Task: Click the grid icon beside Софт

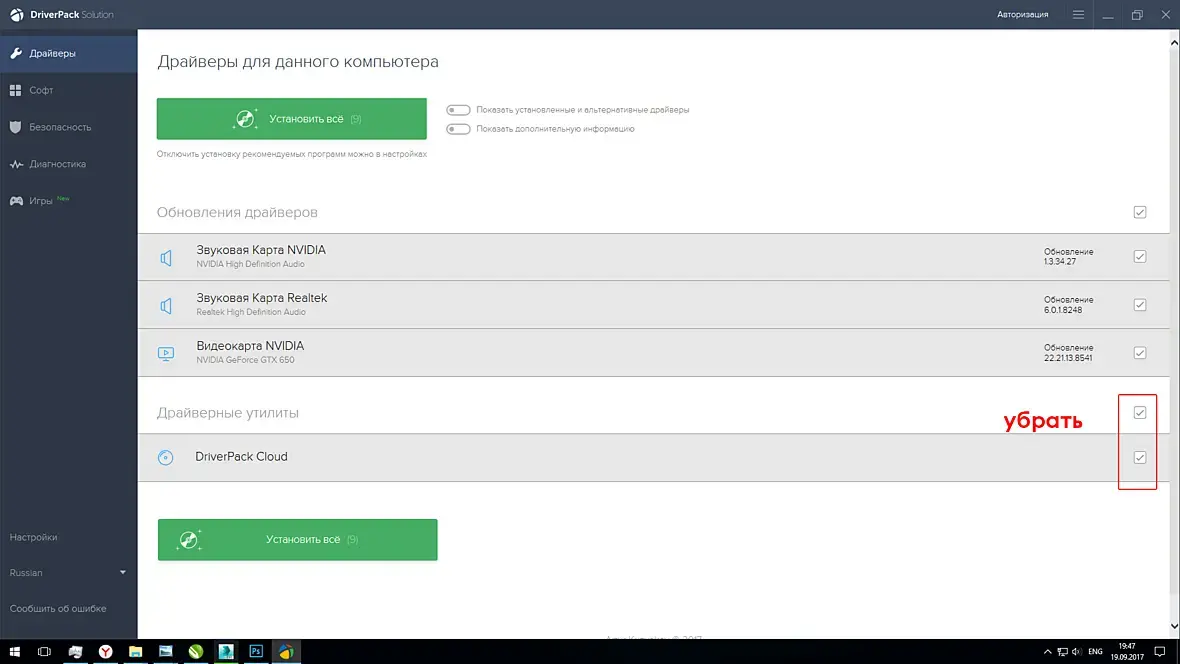Action: (16, 90)
